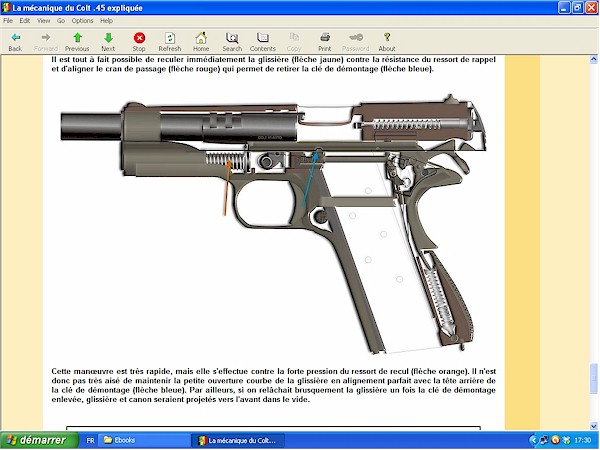Select the La mécanique du Colt taskbar button
600x450 pixels.
click(x=238, y=440)
